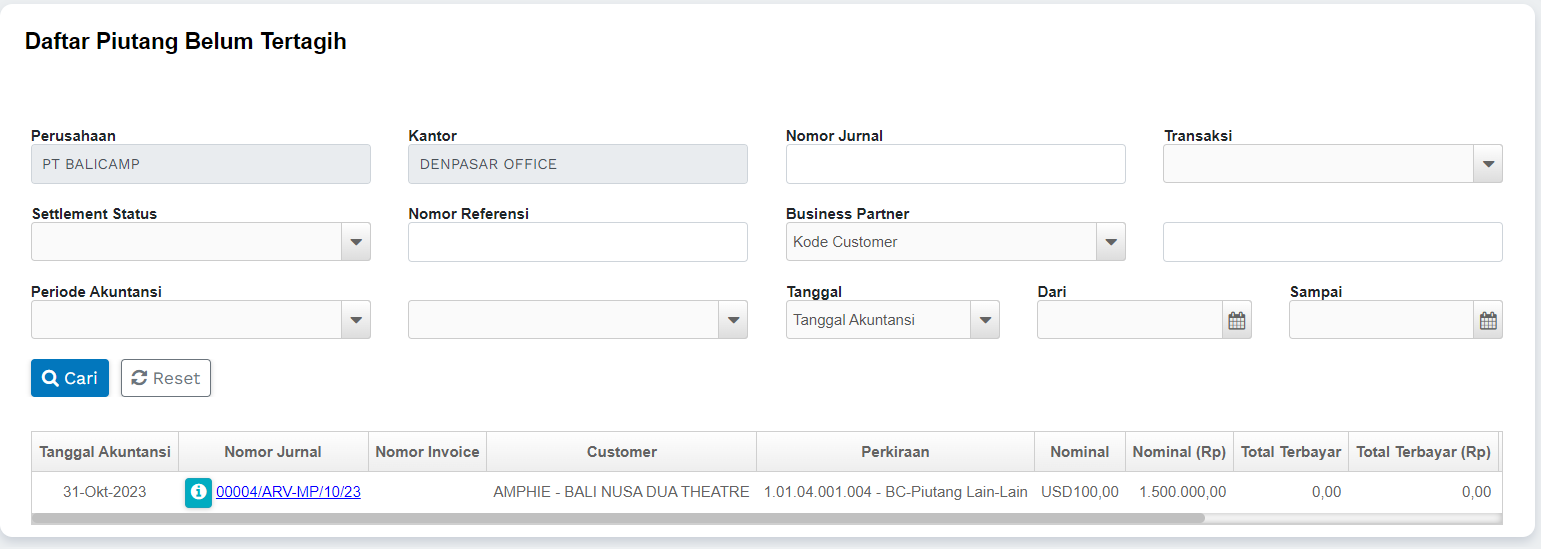Expand the second accounting period dropdown
The height and width of the screenshot is (549, 1541).
[x=733, y=320]
